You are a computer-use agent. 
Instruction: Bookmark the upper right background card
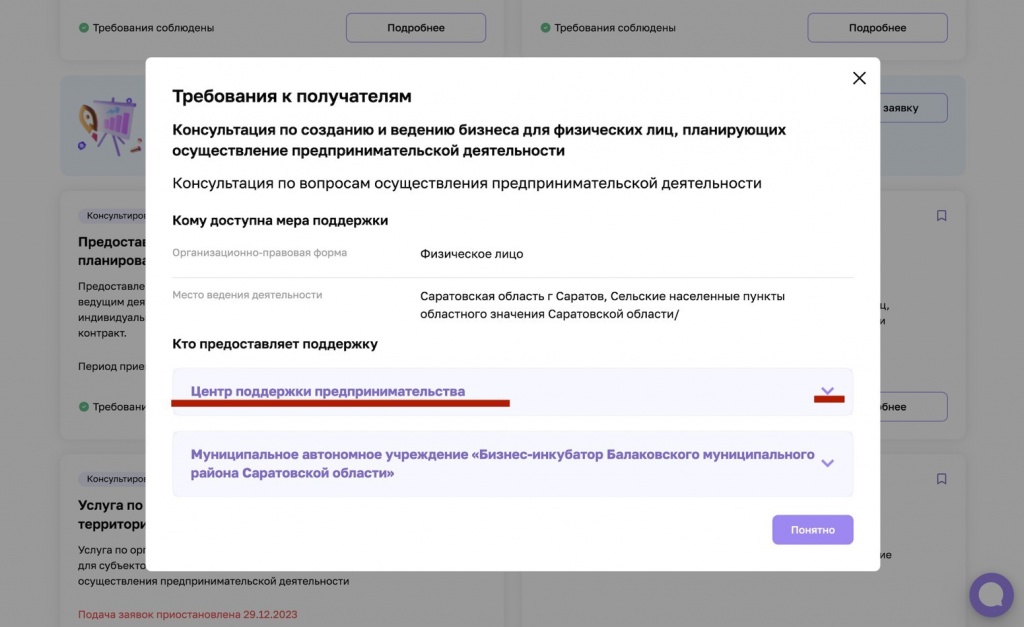pyautogui.click(x=941, y=215)
